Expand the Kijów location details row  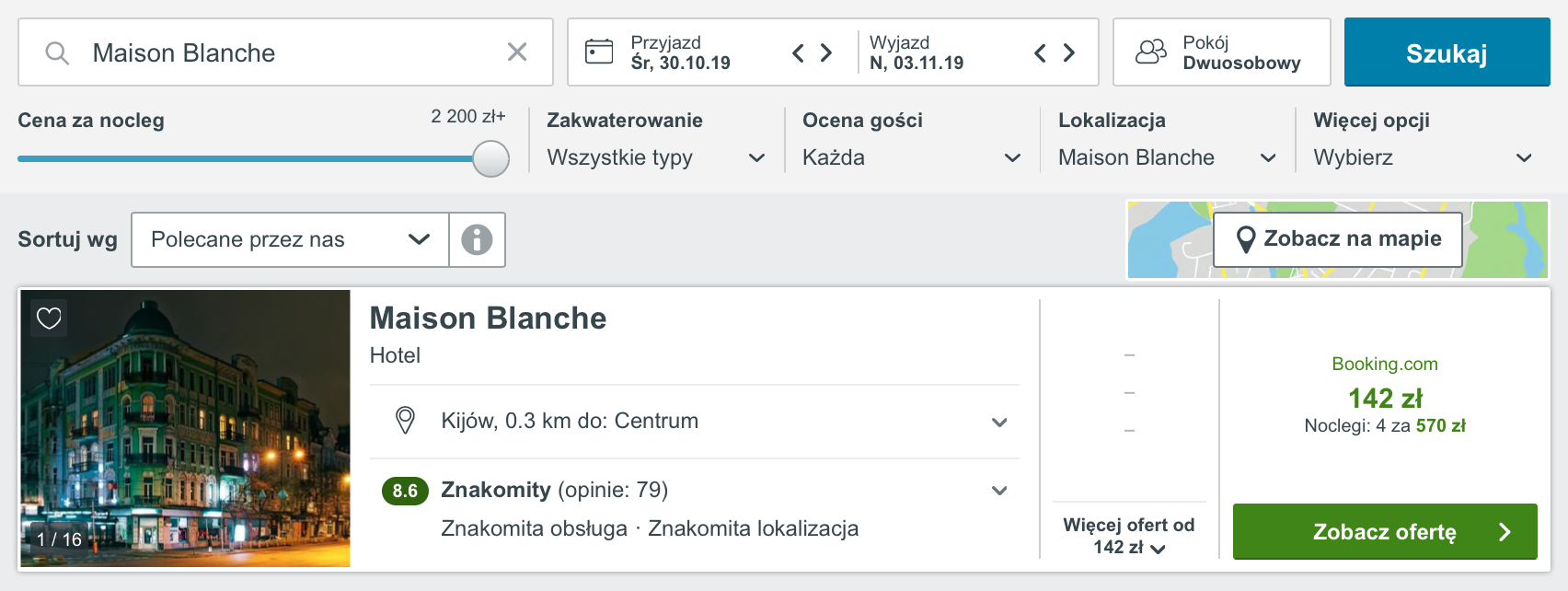pos(695,422)
